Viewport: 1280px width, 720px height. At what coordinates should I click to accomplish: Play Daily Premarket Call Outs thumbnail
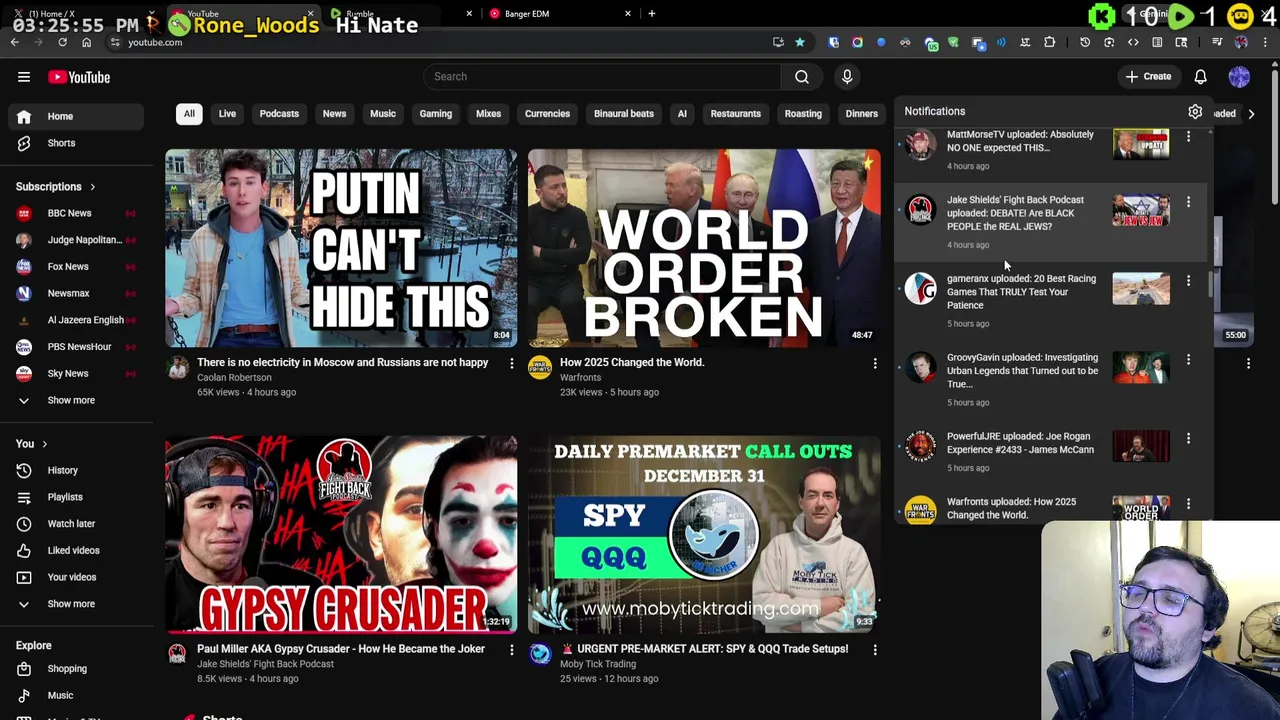pyautogui.click(x=704, y=534)
